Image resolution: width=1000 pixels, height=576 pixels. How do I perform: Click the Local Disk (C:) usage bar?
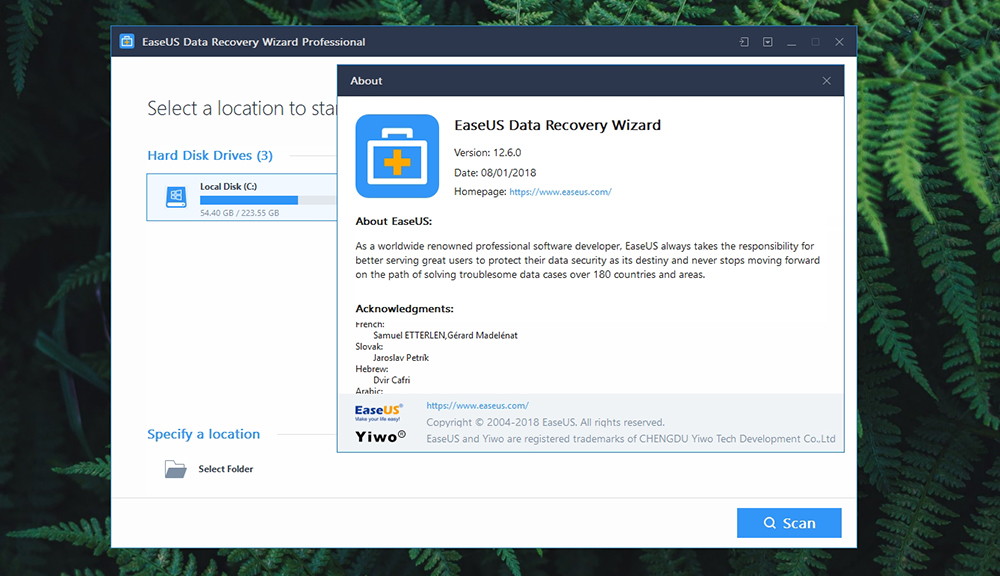[x=268, y=200]
